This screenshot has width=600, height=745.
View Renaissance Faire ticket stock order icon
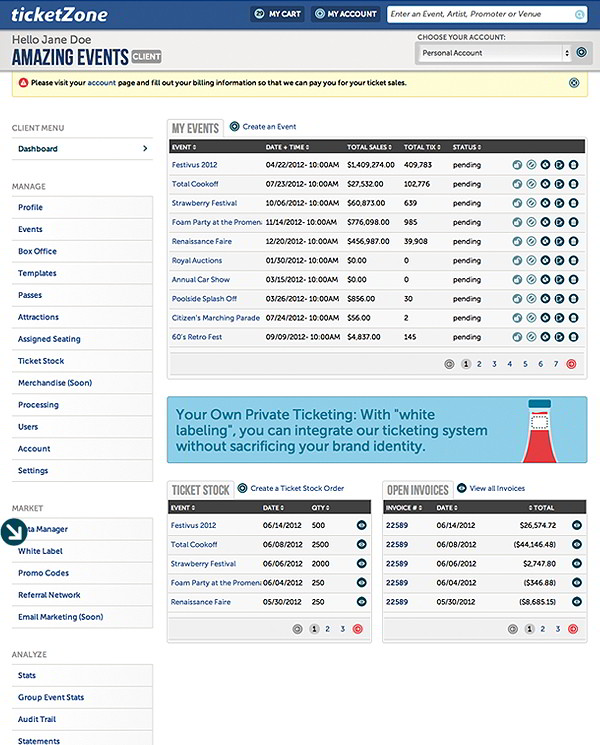(x=362, y=602)
